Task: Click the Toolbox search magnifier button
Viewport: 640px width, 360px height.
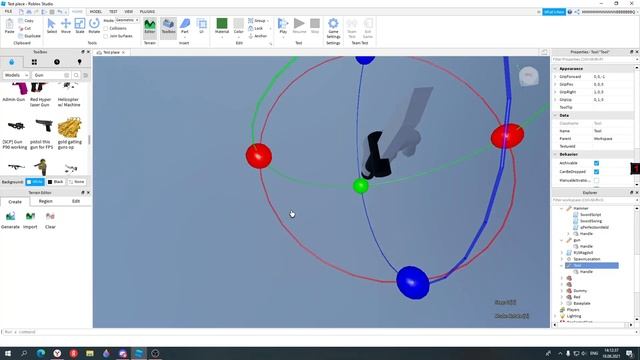Action: coord(76,75)
